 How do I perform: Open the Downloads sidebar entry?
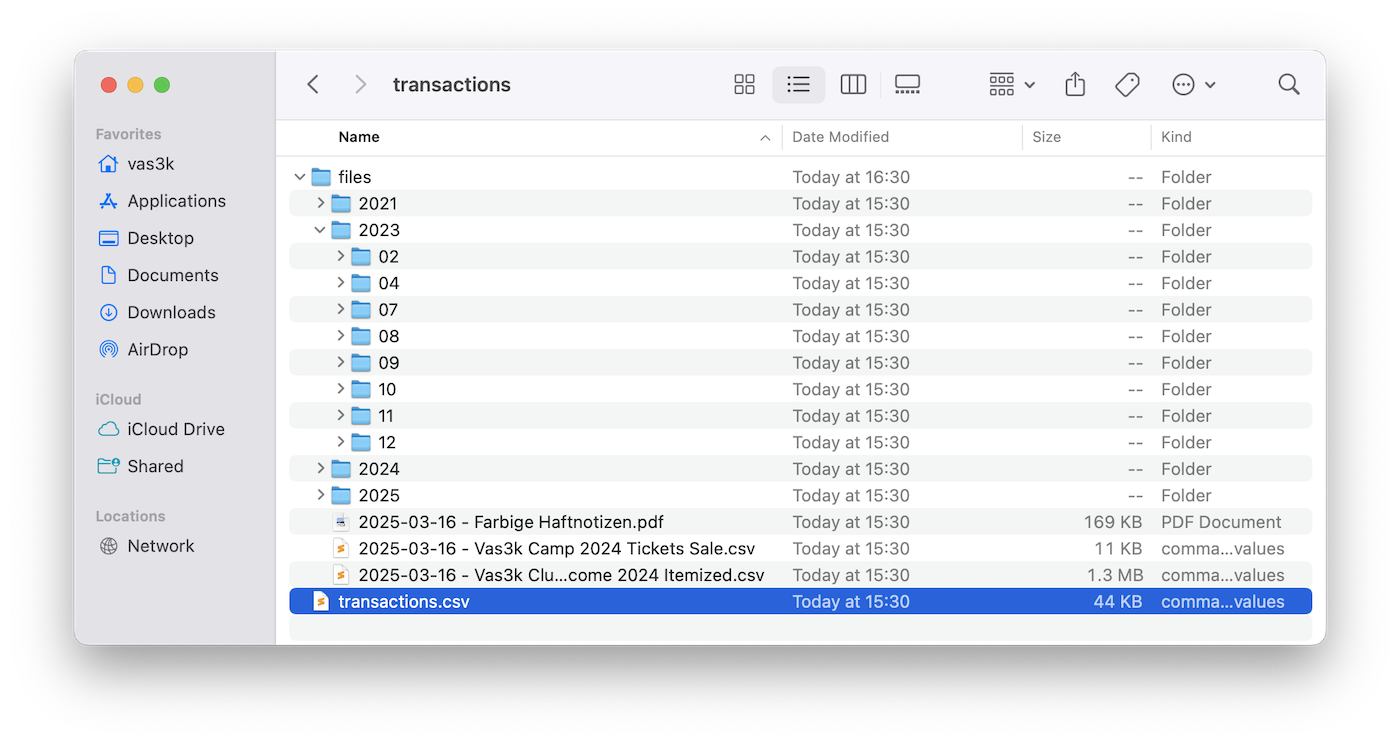click(x=168, y=312)
